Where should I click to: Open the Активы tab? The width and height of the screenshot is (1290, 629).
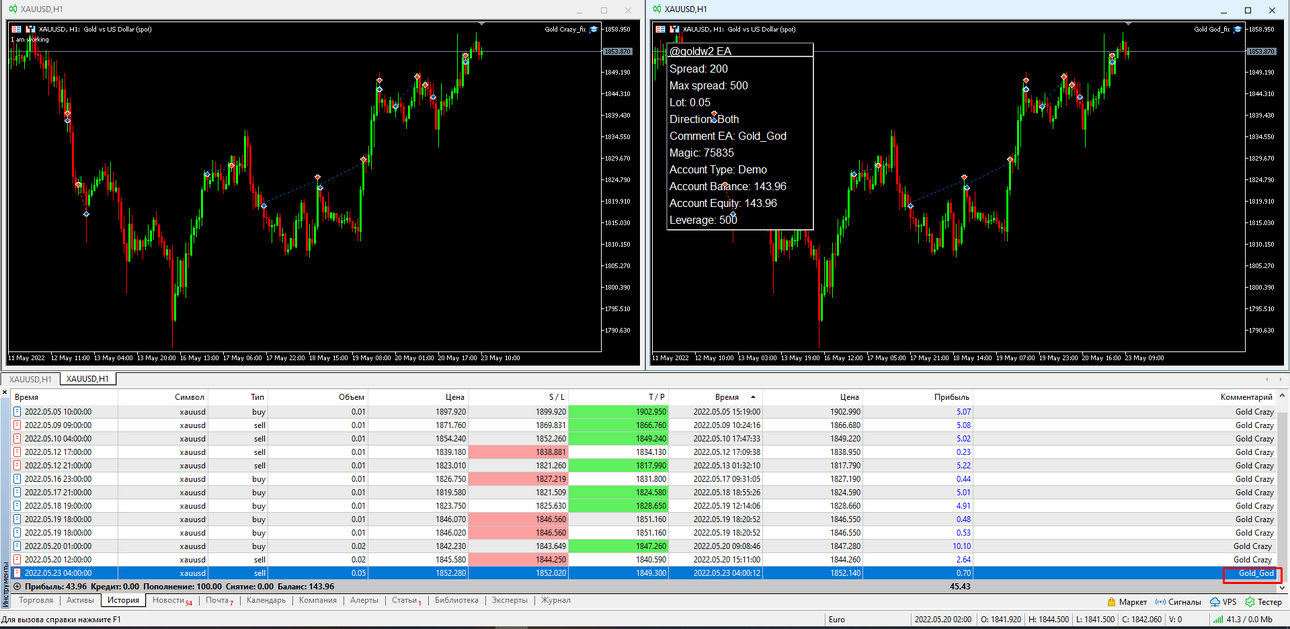[80, 601]
